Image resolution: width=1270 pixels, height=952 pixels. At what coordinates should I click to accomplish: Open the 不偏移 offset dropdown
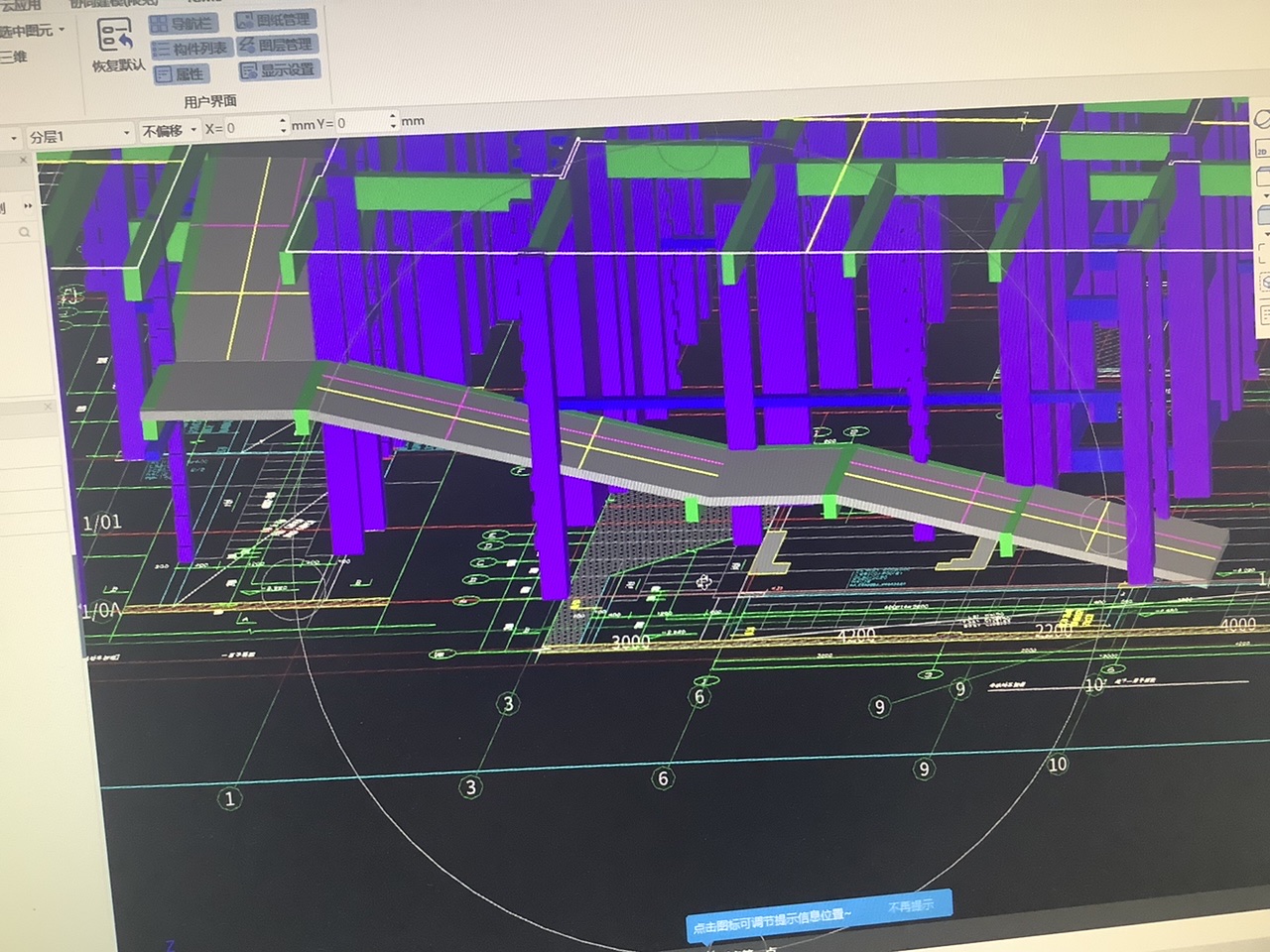pyautogui.click(x=169, y=130)
